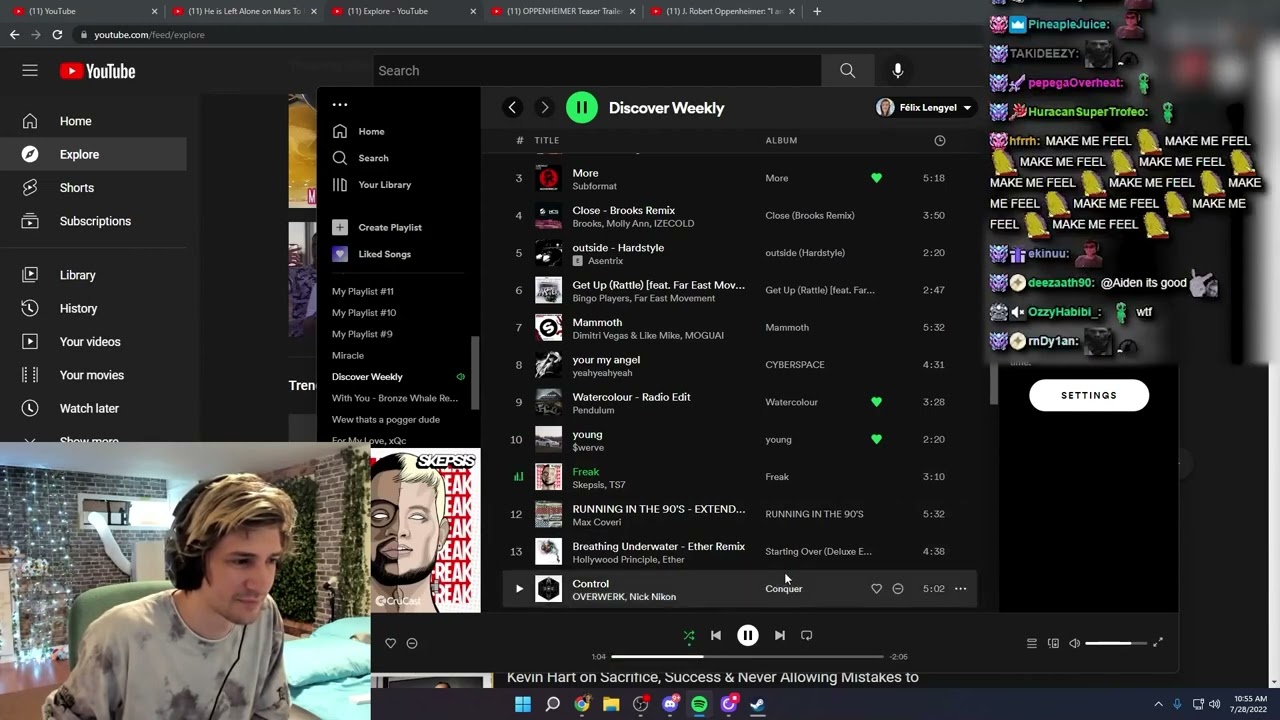Click the YouTube search magnifier button

point(847,71)
